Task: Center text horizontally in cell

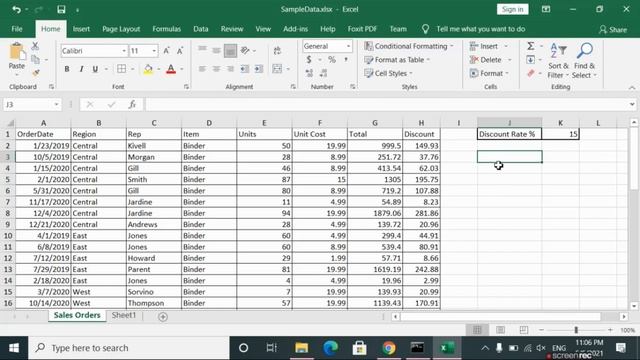Action: 216,69
